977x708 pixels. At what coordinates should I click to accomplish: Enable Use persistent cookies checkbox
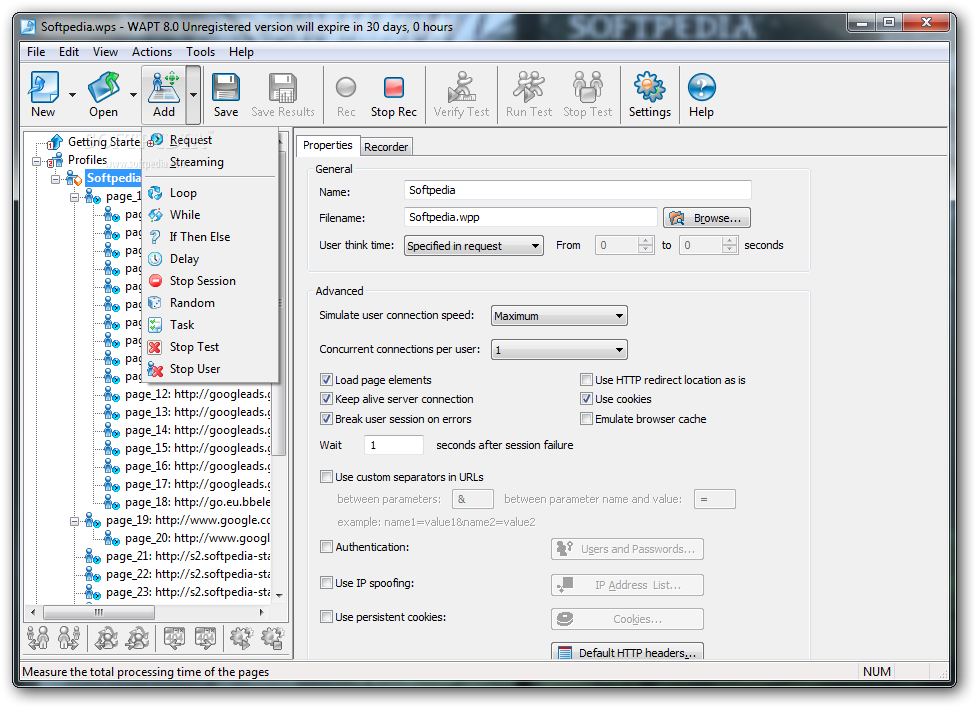click(x=326, y=617)
